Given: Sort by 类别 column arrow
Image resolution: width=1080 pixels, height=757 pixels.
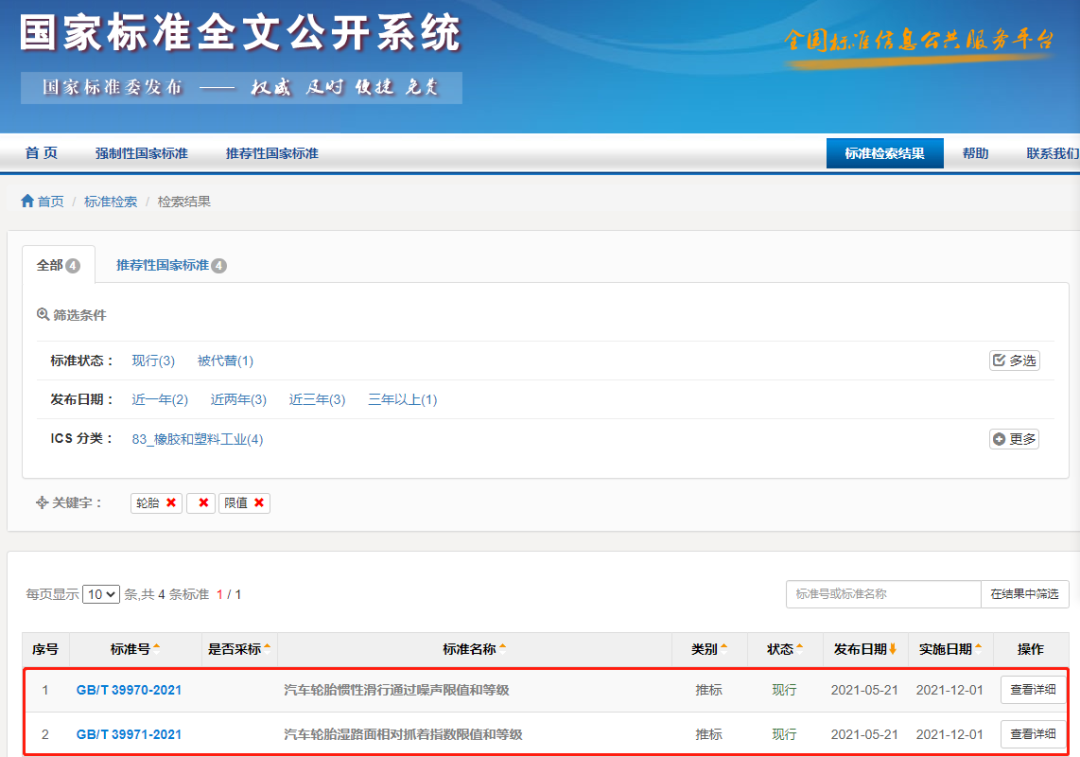Looking at the screenshot, I should click(x=724, y=648).
